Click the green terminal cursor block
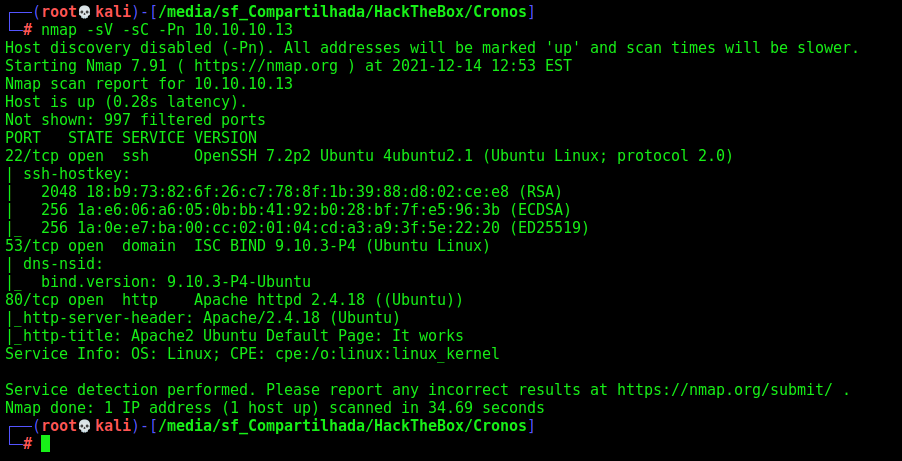 click(45, 443)
